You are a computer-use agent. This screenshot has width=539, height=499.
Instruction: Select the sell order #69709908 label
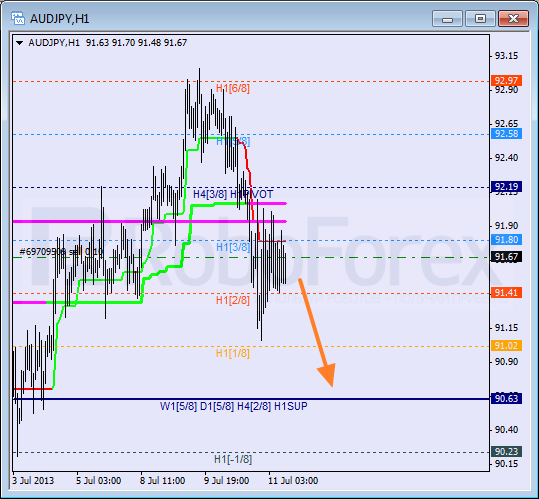(61, 252)
